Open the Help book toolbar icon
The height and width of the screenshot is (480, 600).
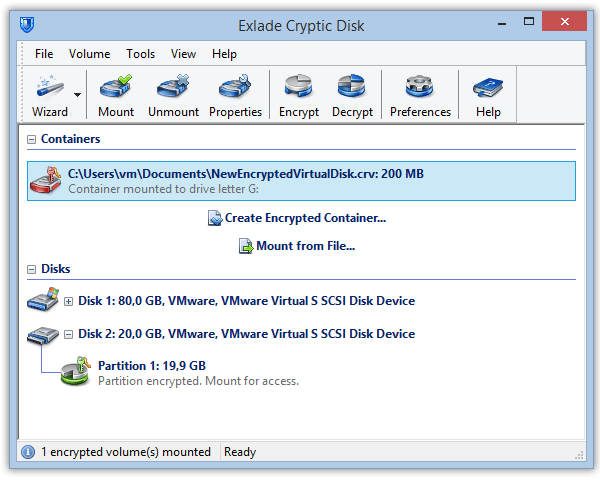click(x=488, y=95)
